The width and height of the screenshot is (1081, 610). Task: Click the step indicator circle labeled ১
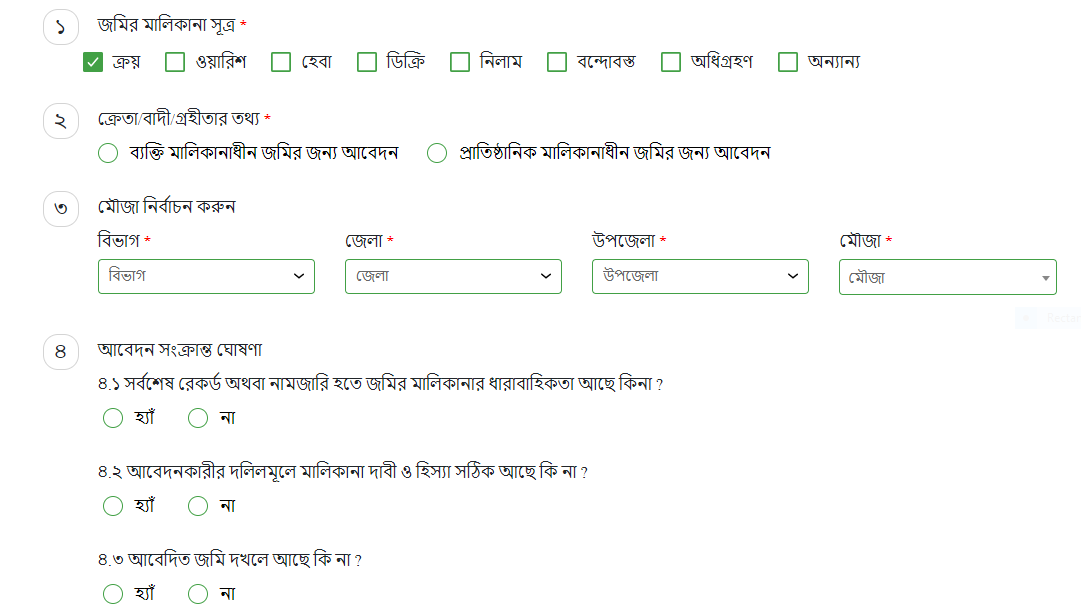point(61,27)
